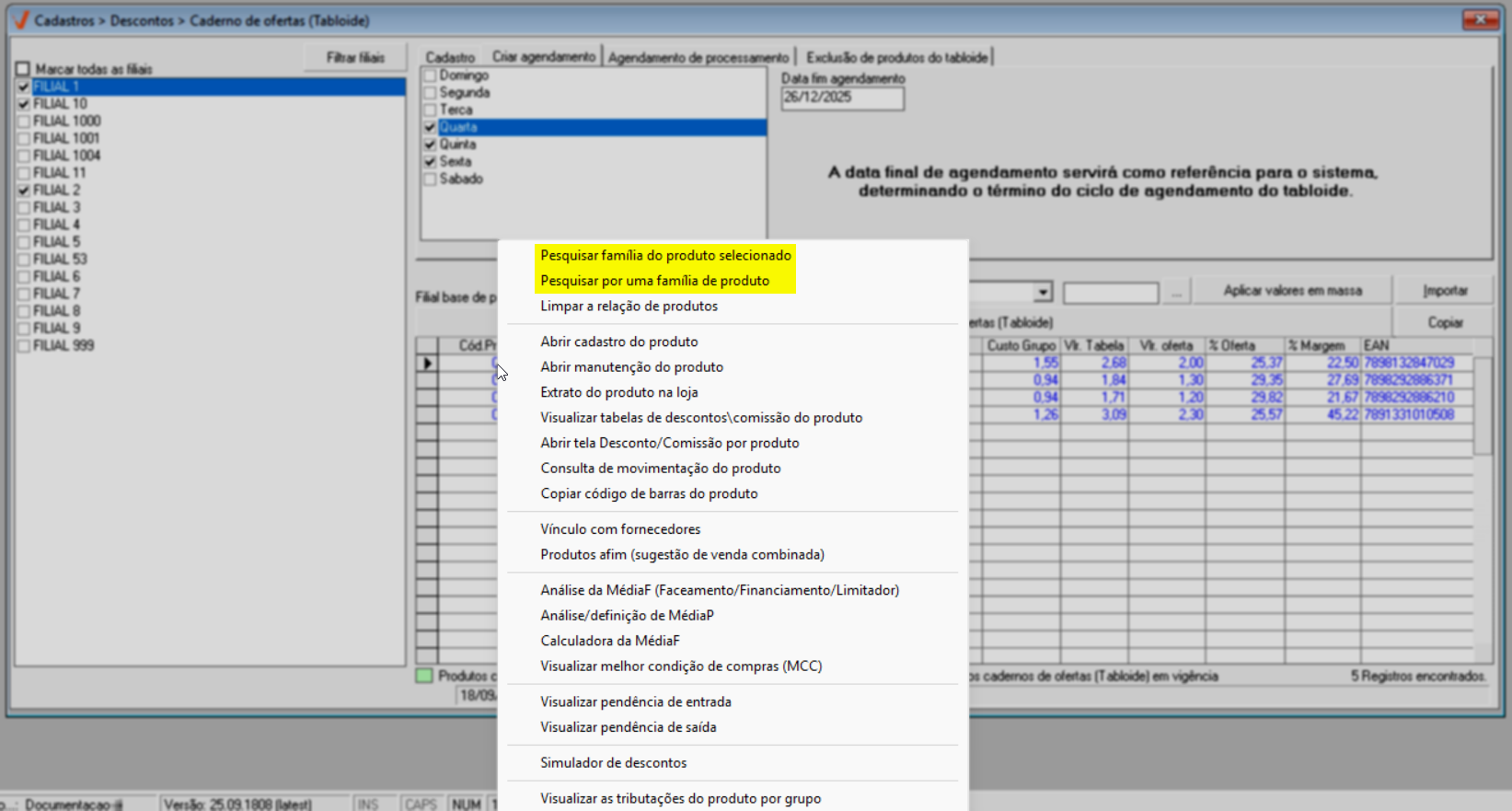Viewport: 1512px width, 811px height.
Task: Open the dropdown arrow beside mass values
Action: click(x=1042, y=293)
